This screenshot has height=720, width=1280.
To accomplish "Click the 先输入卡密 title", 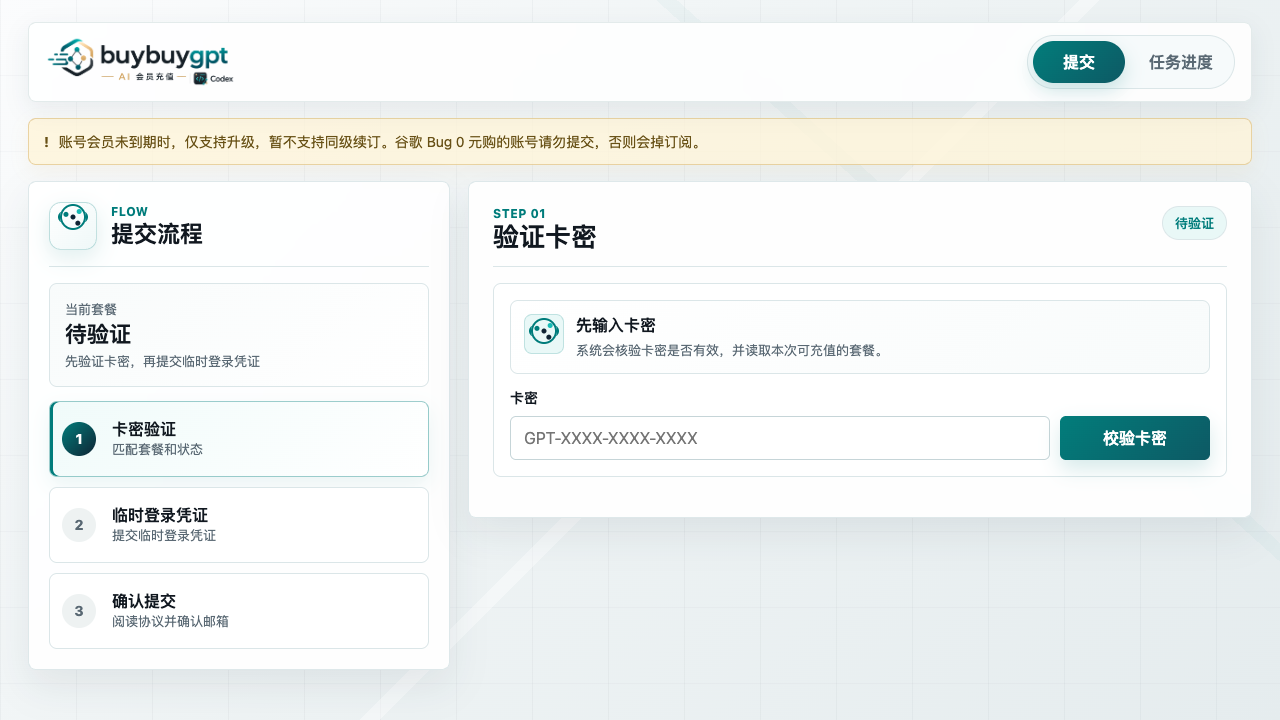I will tap(616, 326).
